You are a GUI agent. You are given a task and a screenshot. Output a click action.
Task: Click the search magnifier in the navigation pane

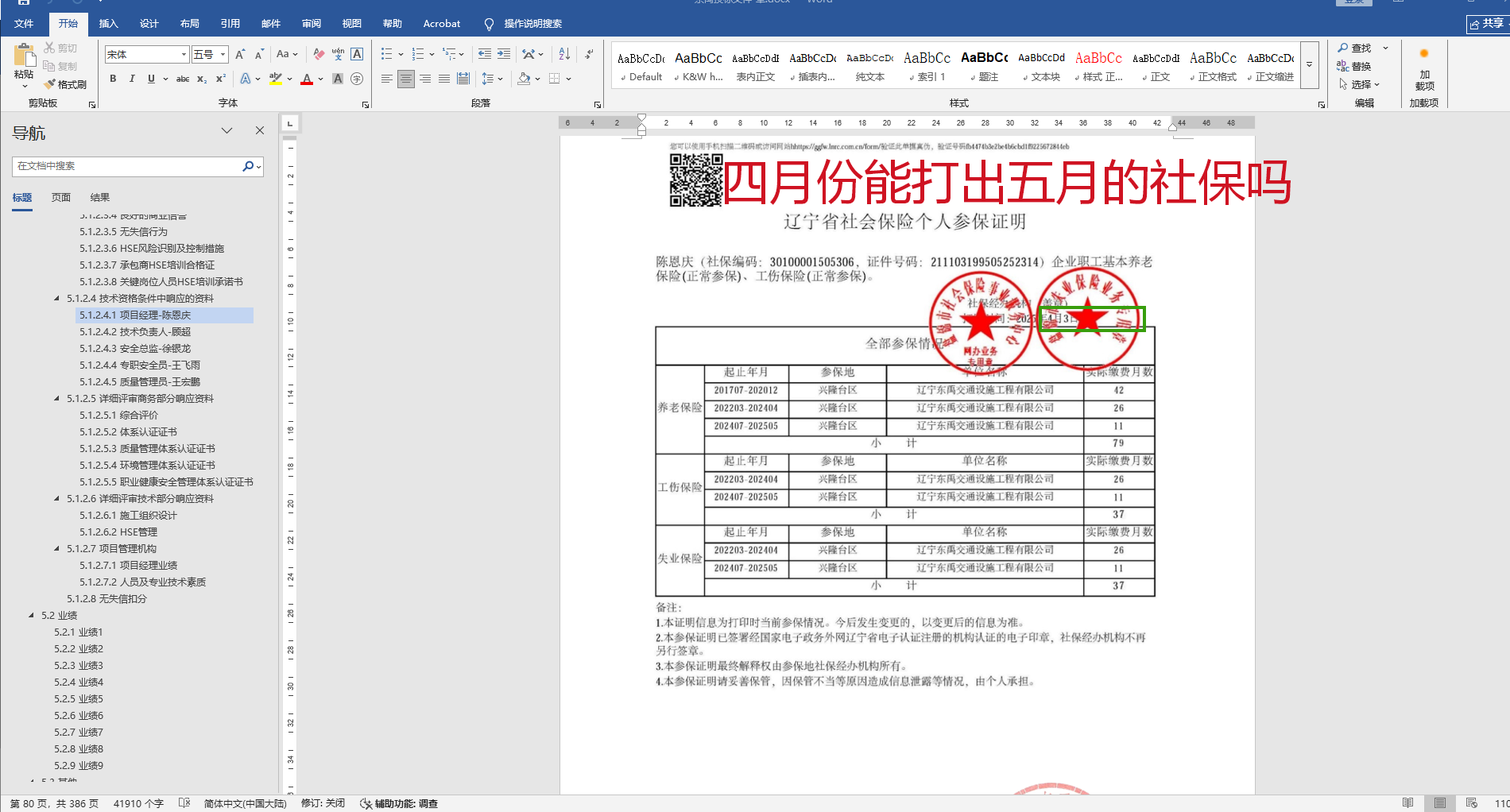(249, 166)
